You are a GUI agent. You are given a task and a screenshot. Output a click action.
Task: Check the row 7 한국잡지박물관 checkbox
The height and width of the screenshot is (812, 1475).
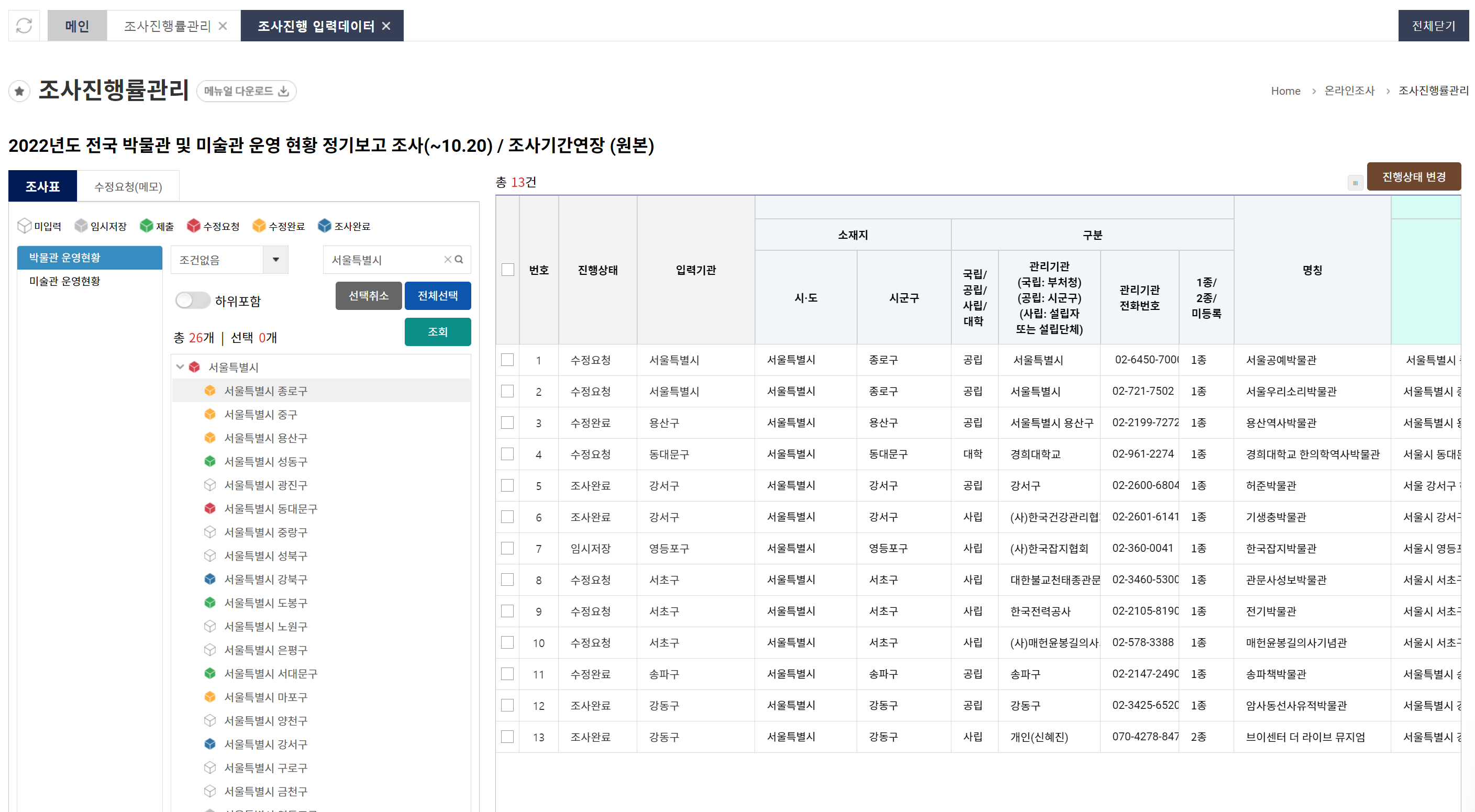click(x=507, y=549)
